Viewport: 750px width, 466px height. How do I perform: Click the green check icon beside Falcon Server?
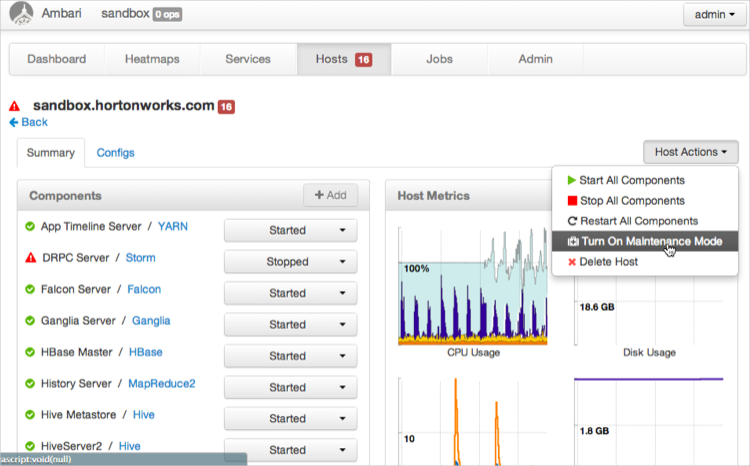(x=30, y=289)
